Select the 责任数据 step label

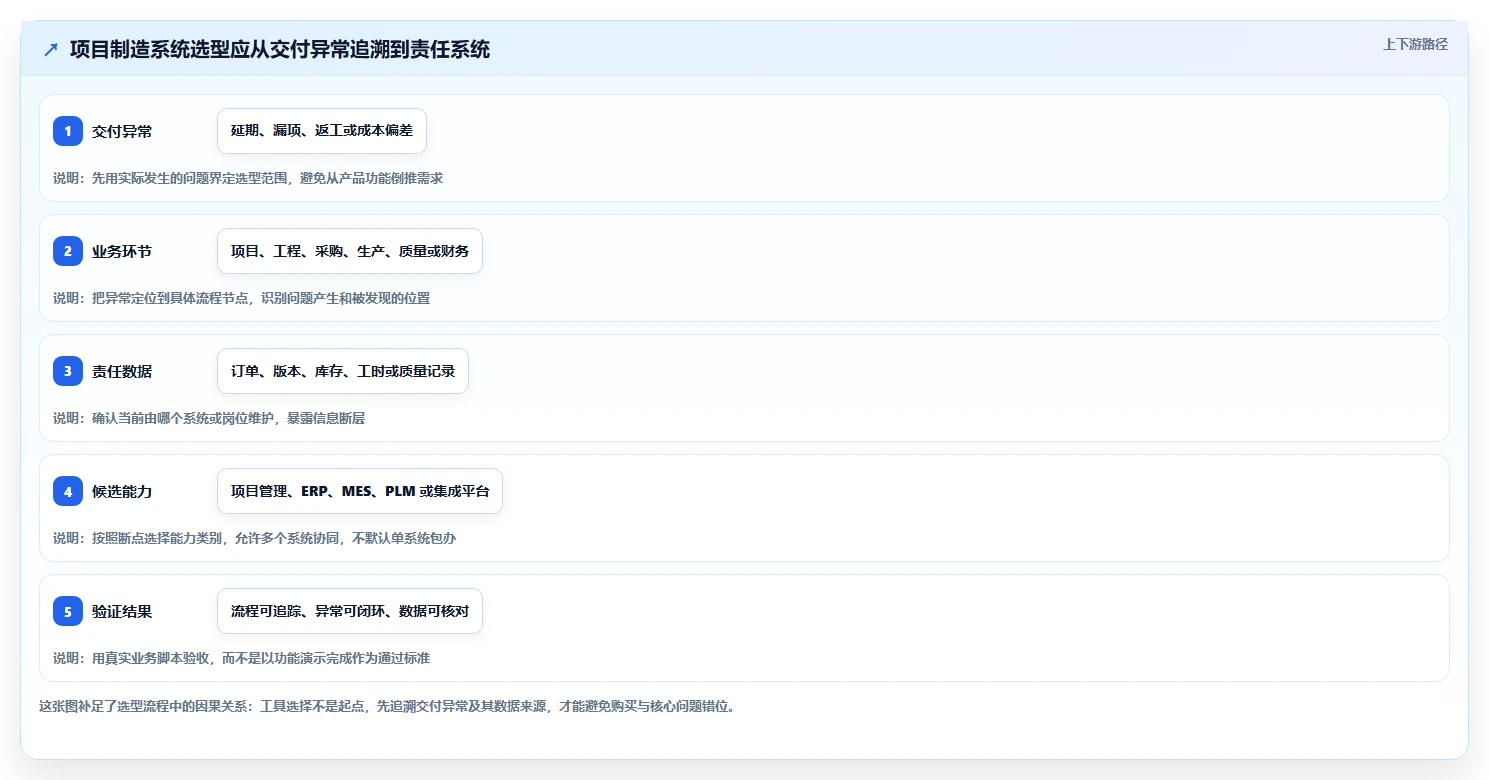coord(122,371)
